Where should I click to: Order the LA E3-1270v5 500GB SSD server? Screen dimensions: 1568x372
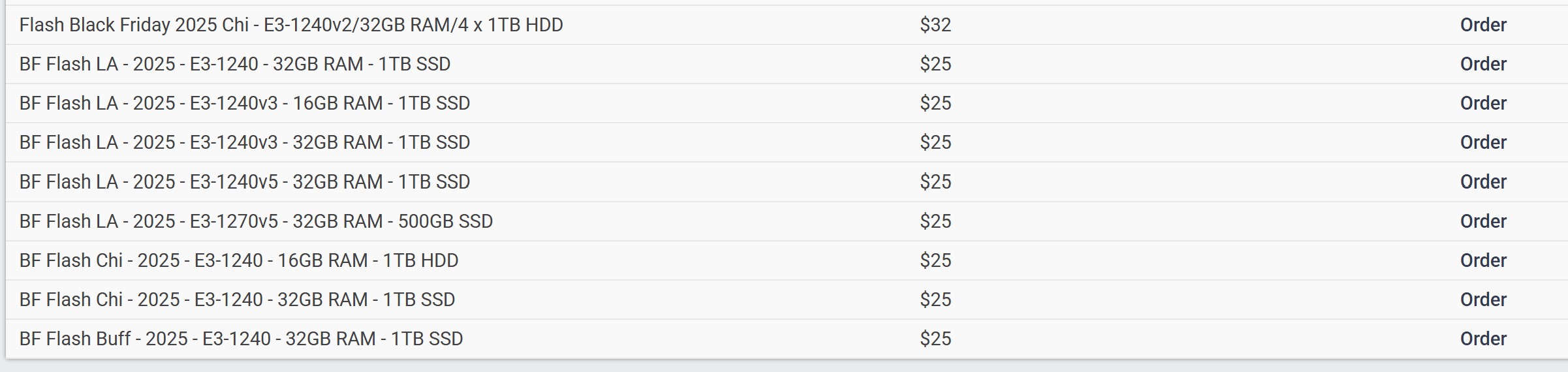pos(1482,221)
